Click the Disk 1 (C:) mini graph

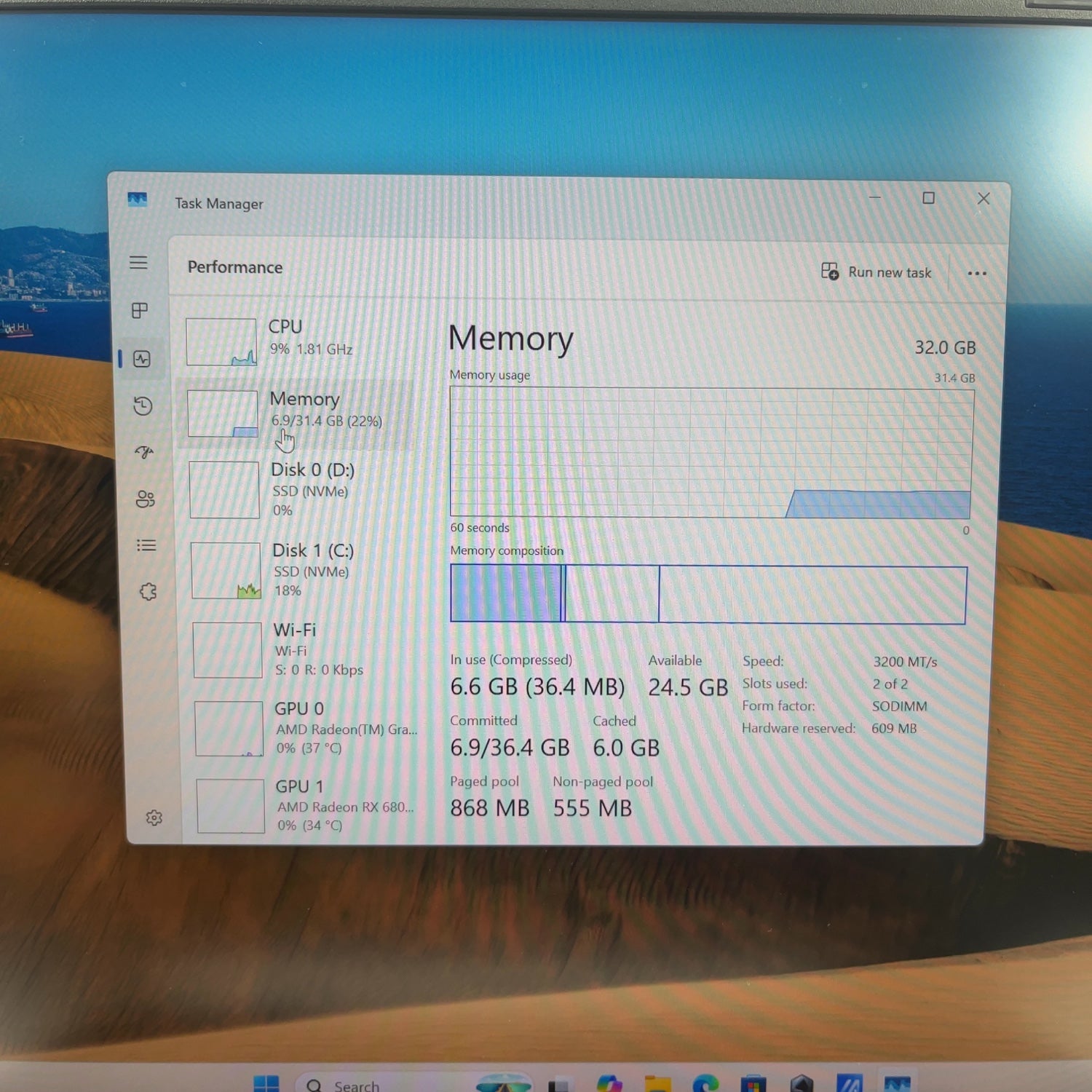(226, 570)
